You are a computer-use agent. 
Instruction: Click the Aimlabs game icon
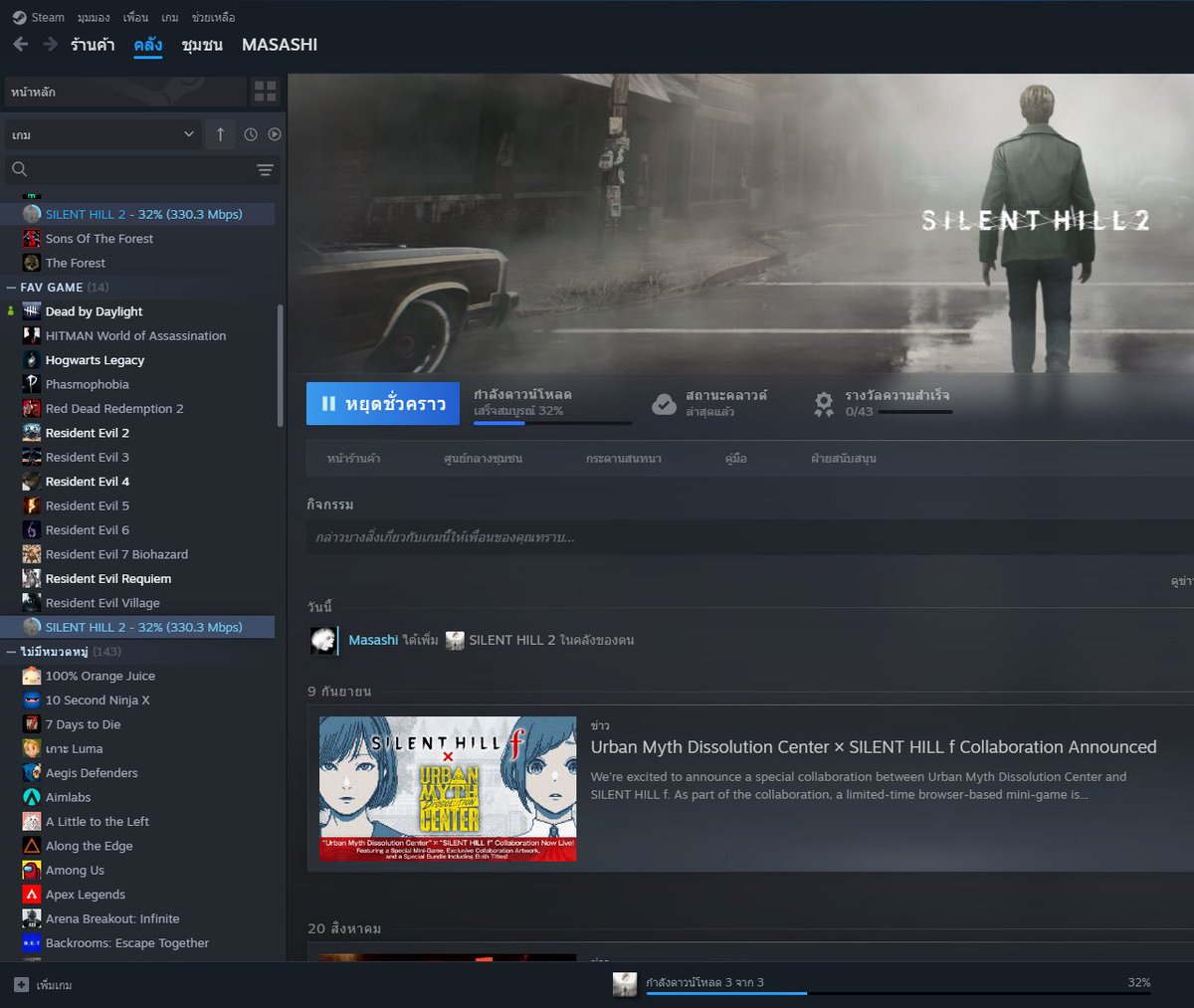32,797
